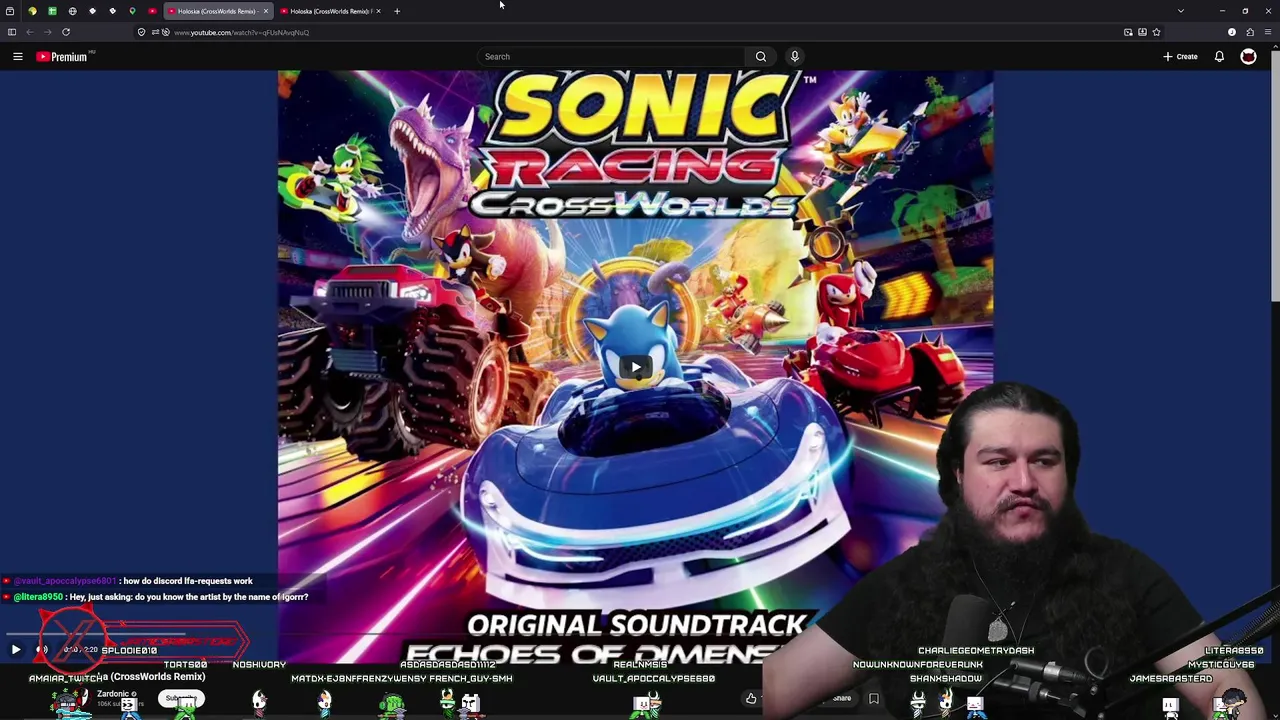Open the YouTube hamburger guide menu
The image size is (1280, 720).
17,57
